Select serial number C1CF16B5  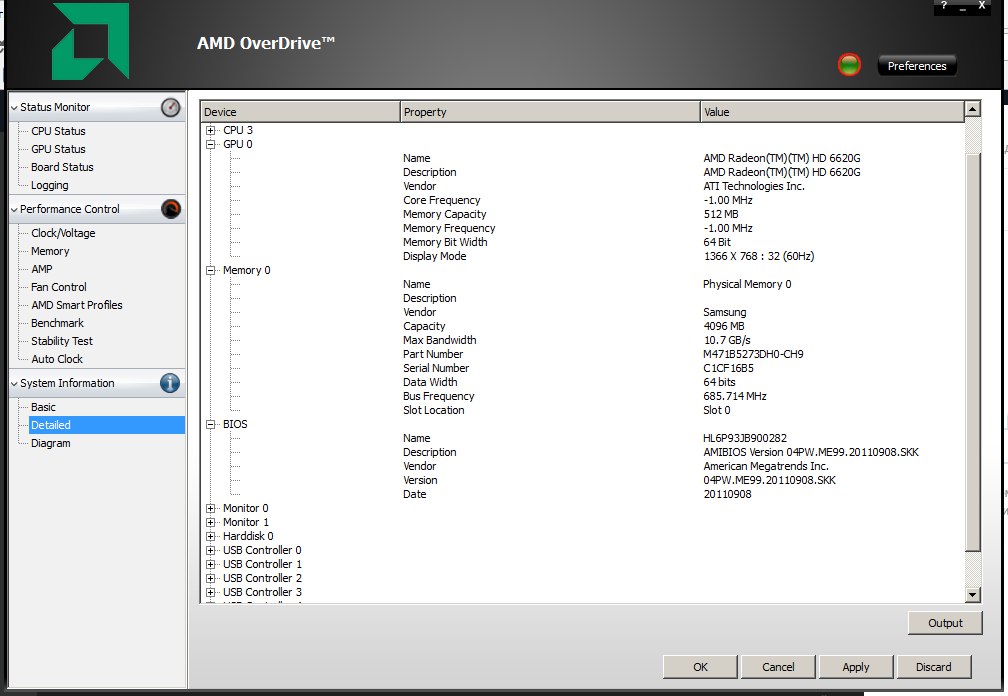728,368
